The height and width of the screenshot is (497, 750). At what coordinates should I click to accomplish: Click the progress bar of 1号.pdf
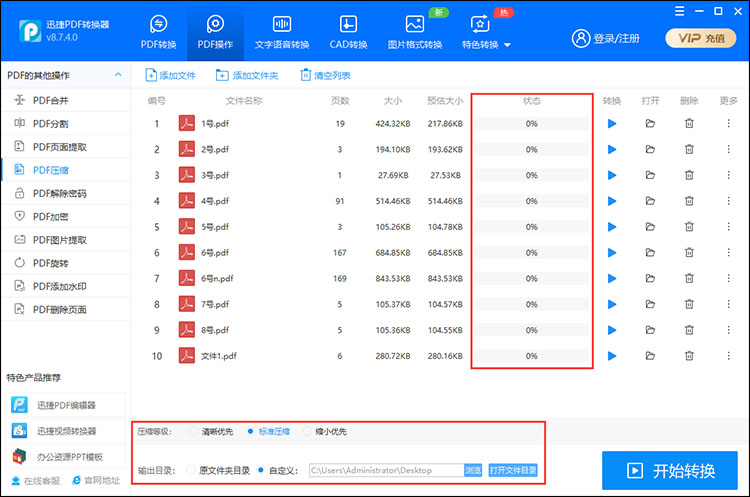pyautogui.click(x=532, y=123)
